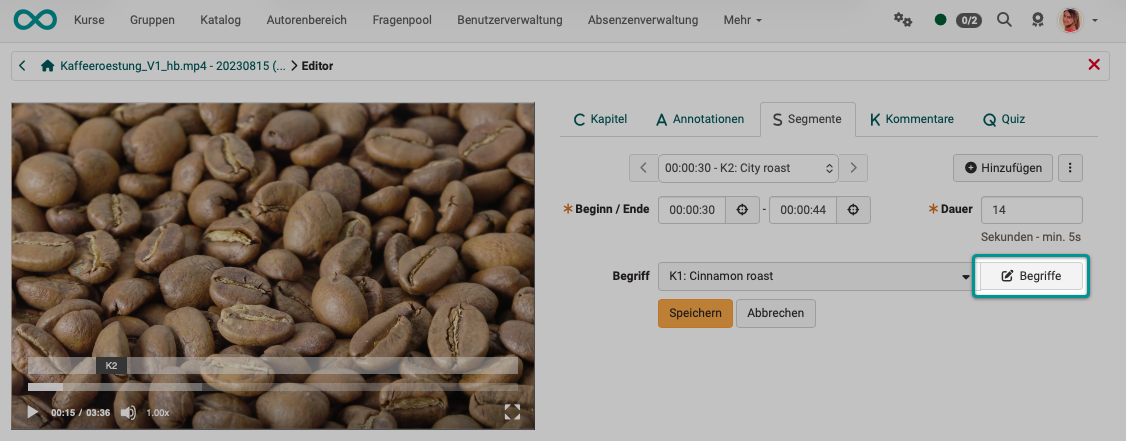Open Kaffeeroestung_V1_hb.mp4 breadcrumb link
This screenshot has height=441, width=1126.
(173, 66)
